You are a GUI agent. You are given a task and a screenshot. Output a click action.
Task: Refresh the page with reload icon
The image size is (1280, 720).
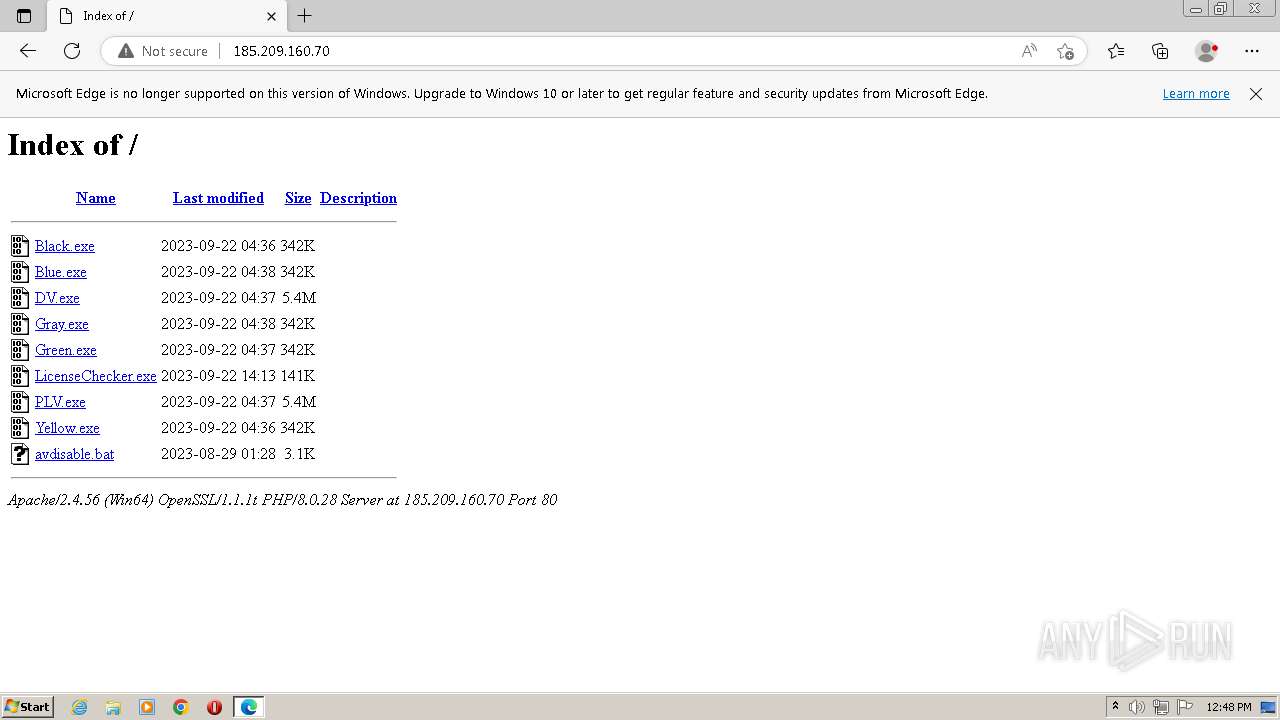pos(72,51)
